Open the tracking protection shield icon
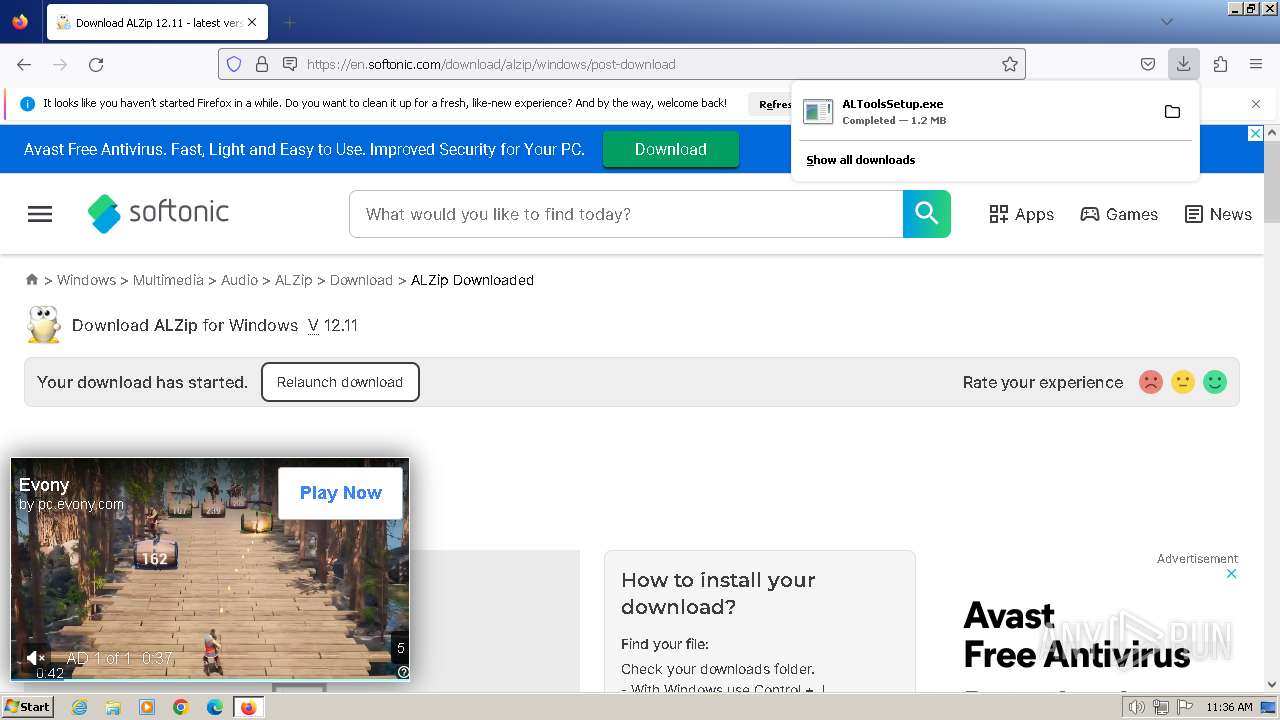This screenshot has height=720, width=1280. pos(234,64)
